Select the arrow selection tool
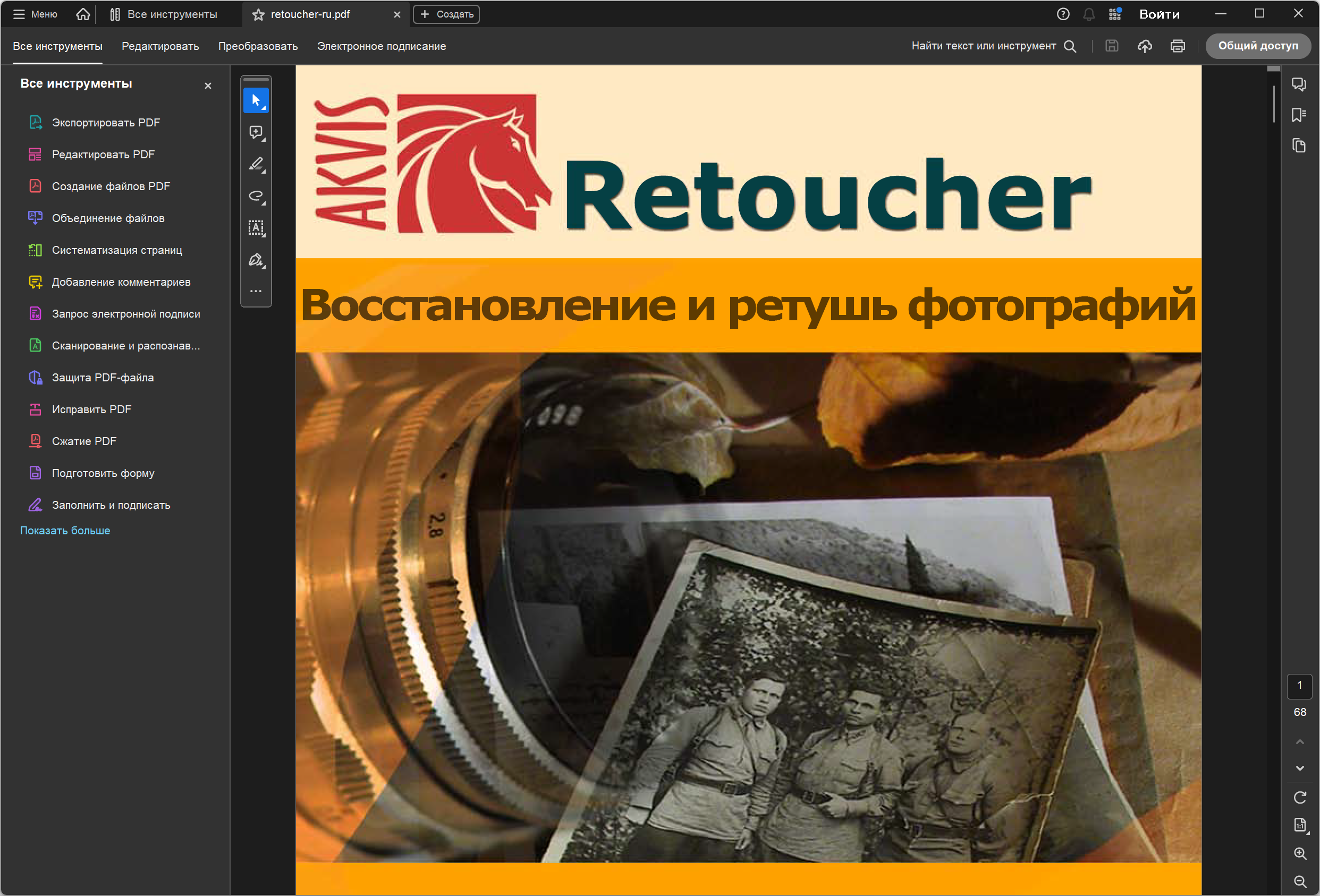Viewport: 1320px width, 896px height. click(x=256, y=100)
